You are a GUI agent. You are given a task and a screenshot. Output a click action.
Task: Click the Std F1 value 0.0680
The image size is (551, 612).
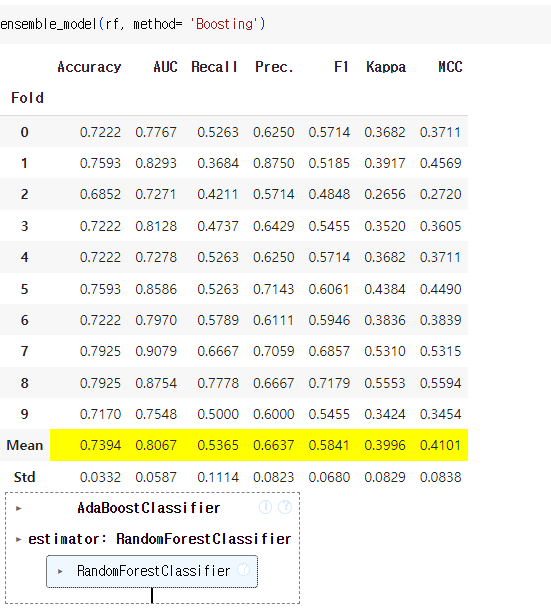(x=329, y=477)
